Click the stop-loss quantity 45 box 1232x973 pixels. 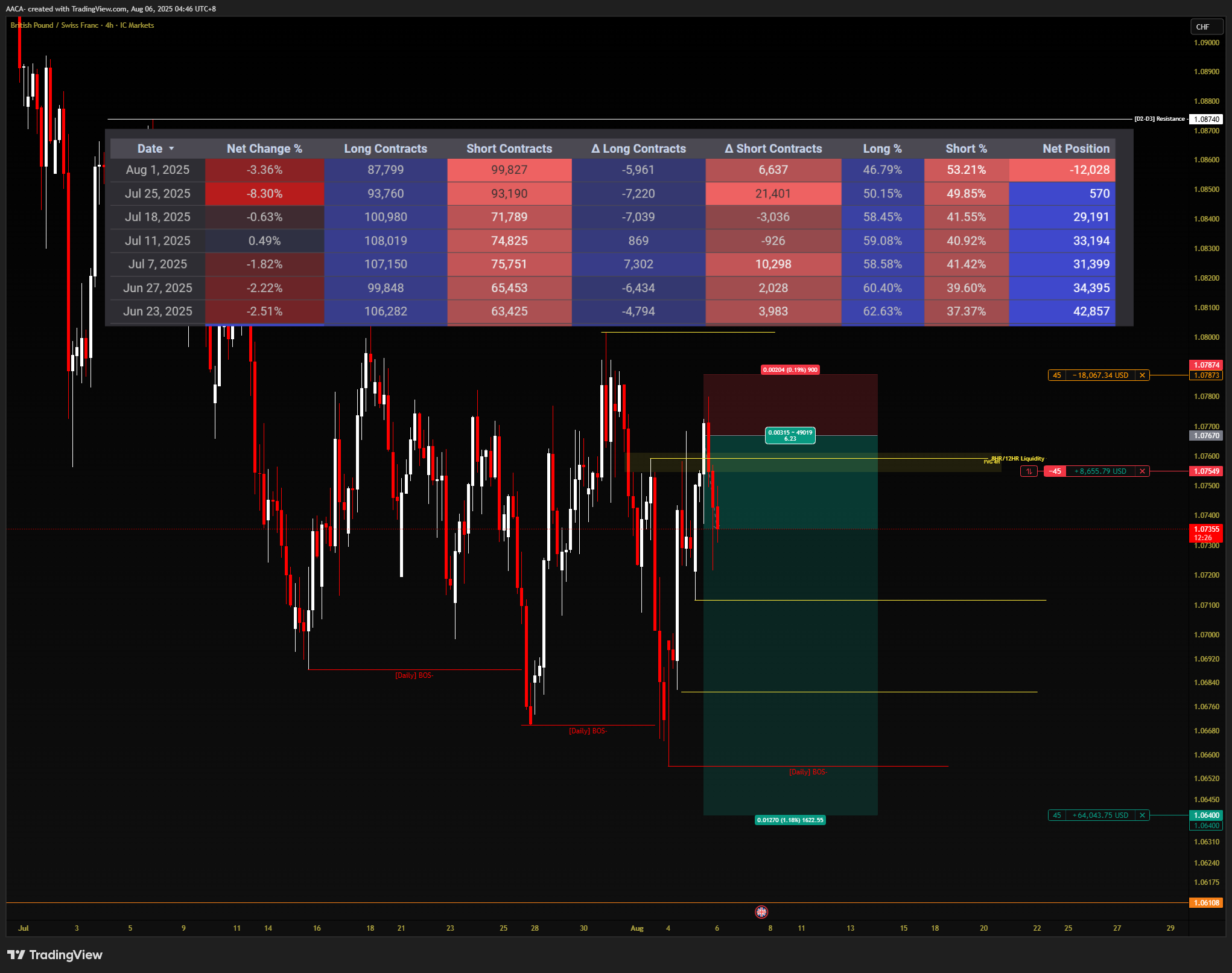coord(1057,375)
